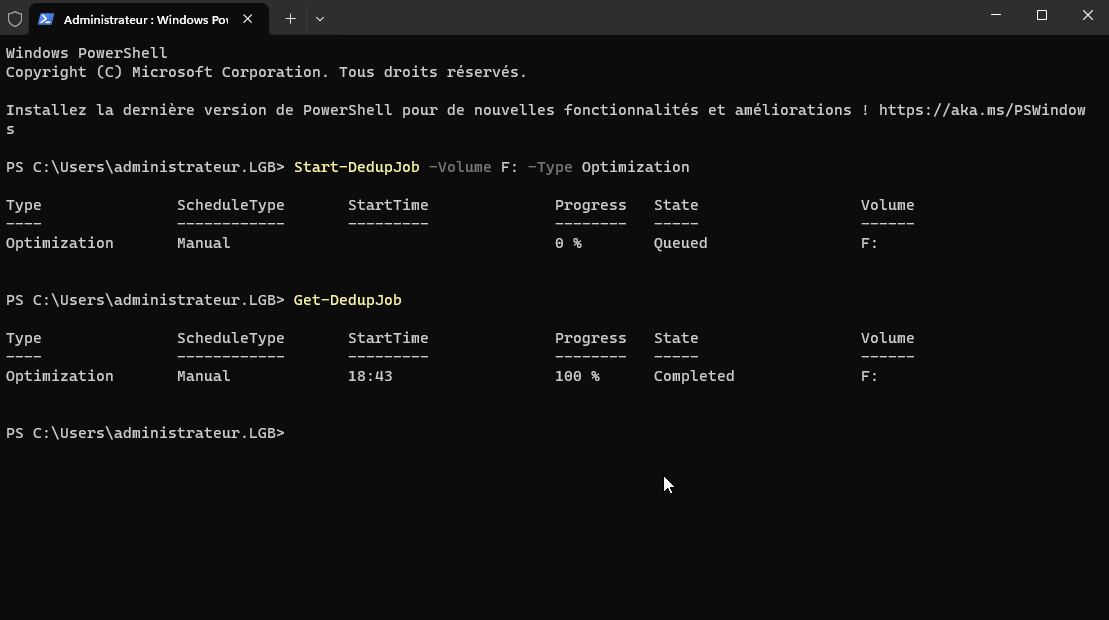The image size is (1109, 620).
Task: Close the Administrateur Windows PowerShell tab
Action: pyautogui.click(x=248, y=19)
